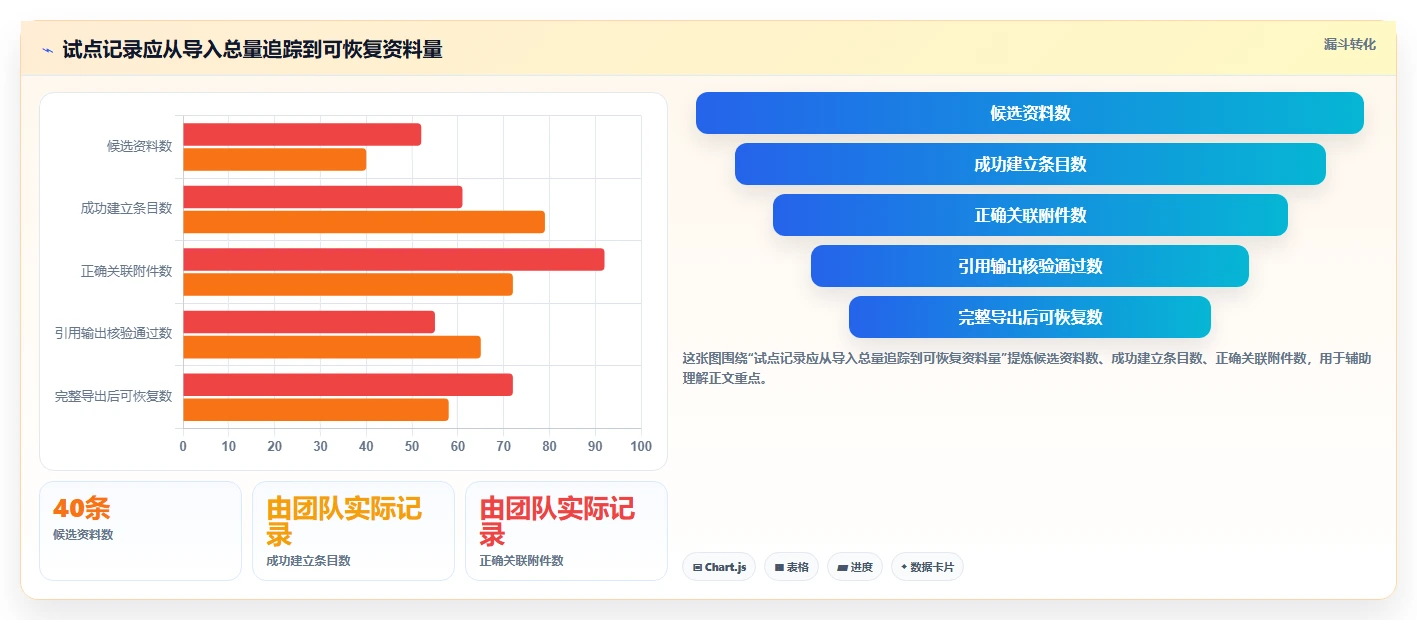Image resolution: width=1417 pixels, height=620 pixels.
Task: Click the orange bar for 引用输出核验通过数
Action: (x=332, y=347)
